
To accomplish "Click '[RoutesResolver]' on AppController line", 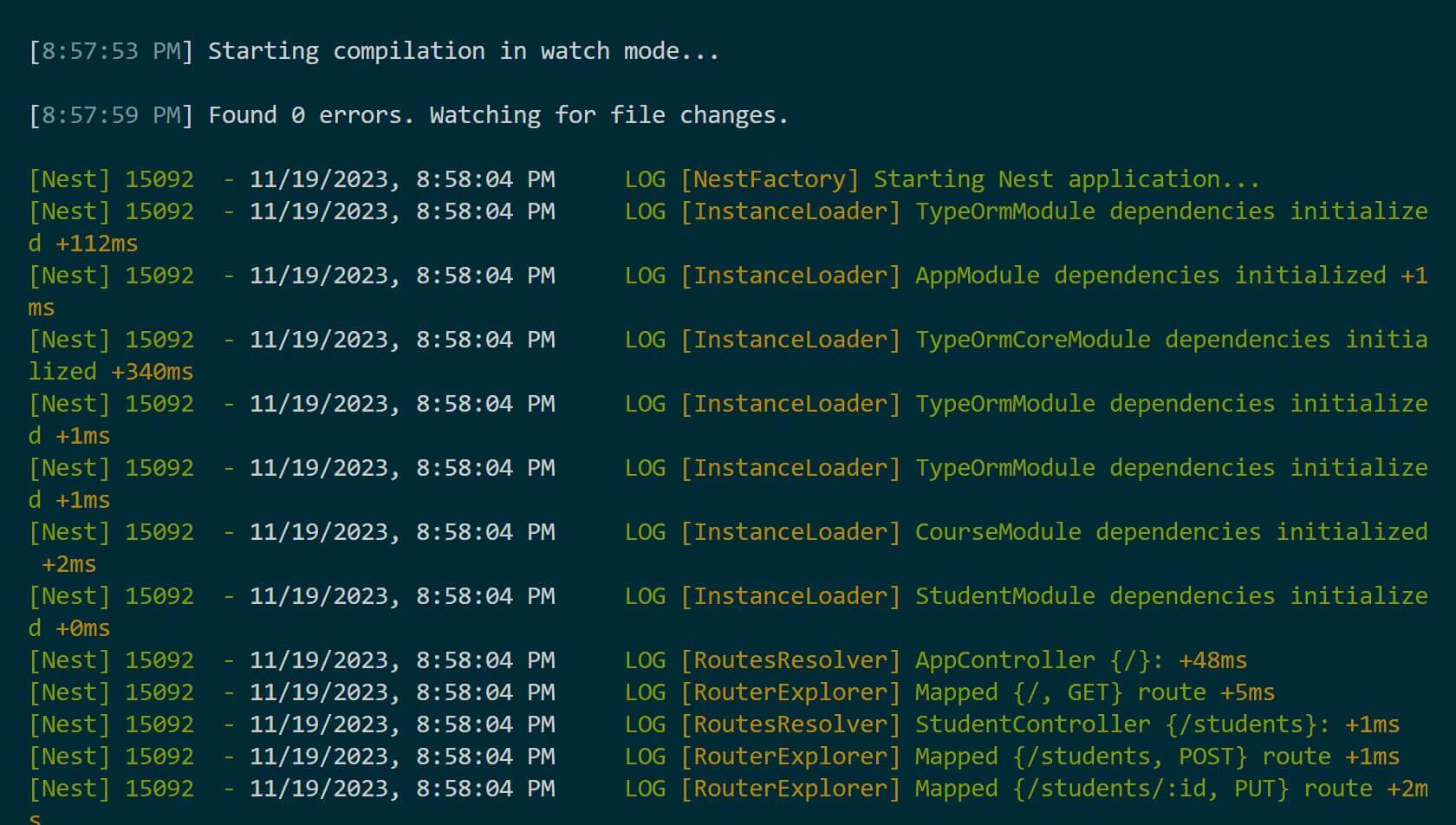I will 790,660.
